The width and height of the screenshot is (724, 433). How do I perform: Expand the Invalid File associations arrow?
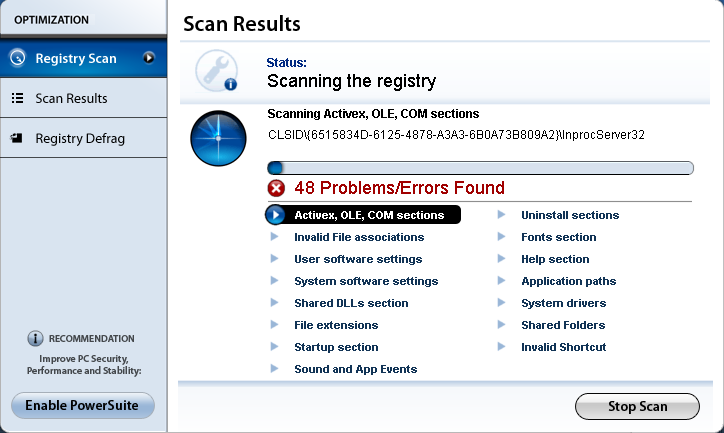coord(274,237)
